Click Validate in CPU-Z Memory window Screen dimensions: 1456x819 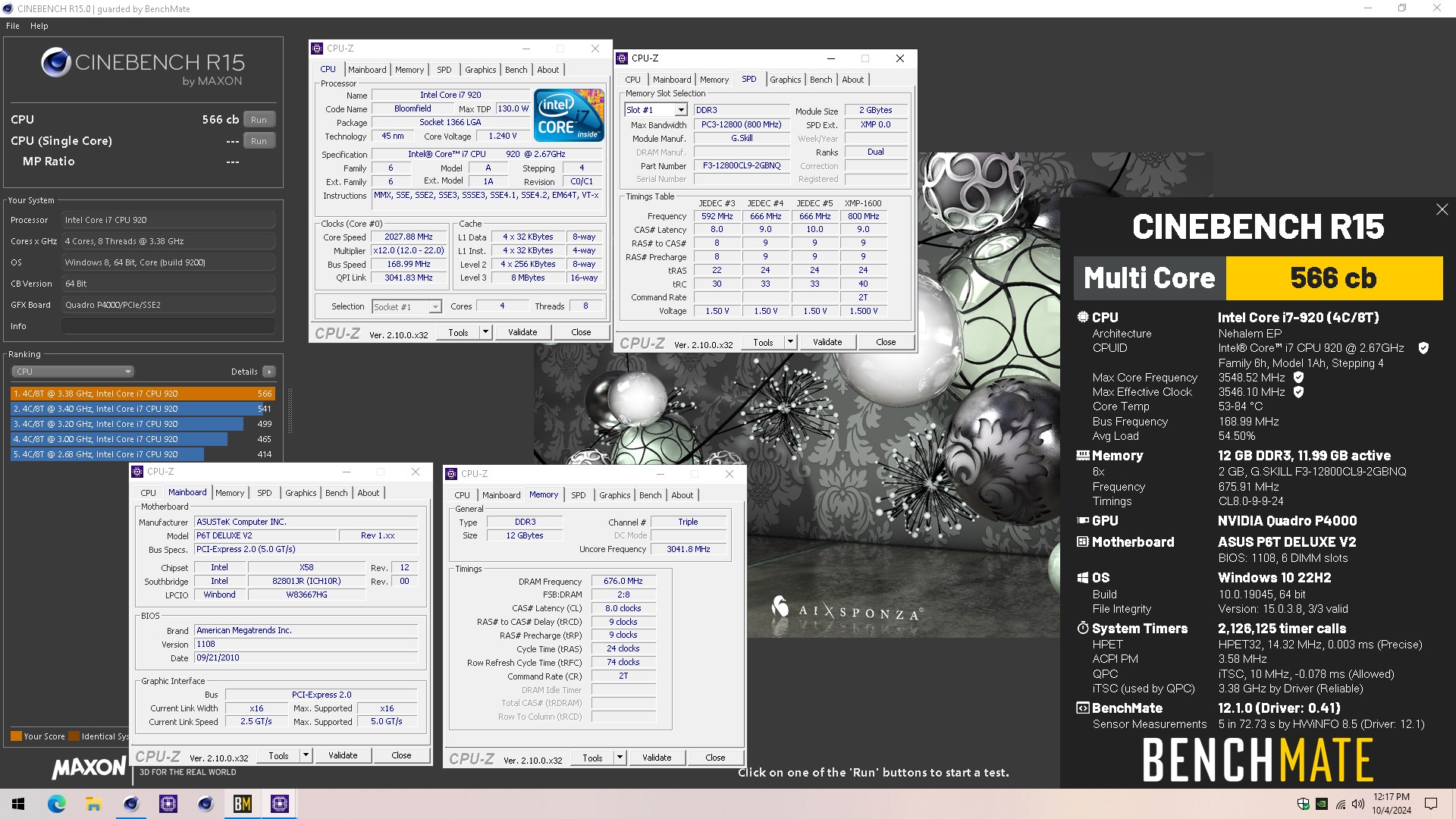click(657, 758)
